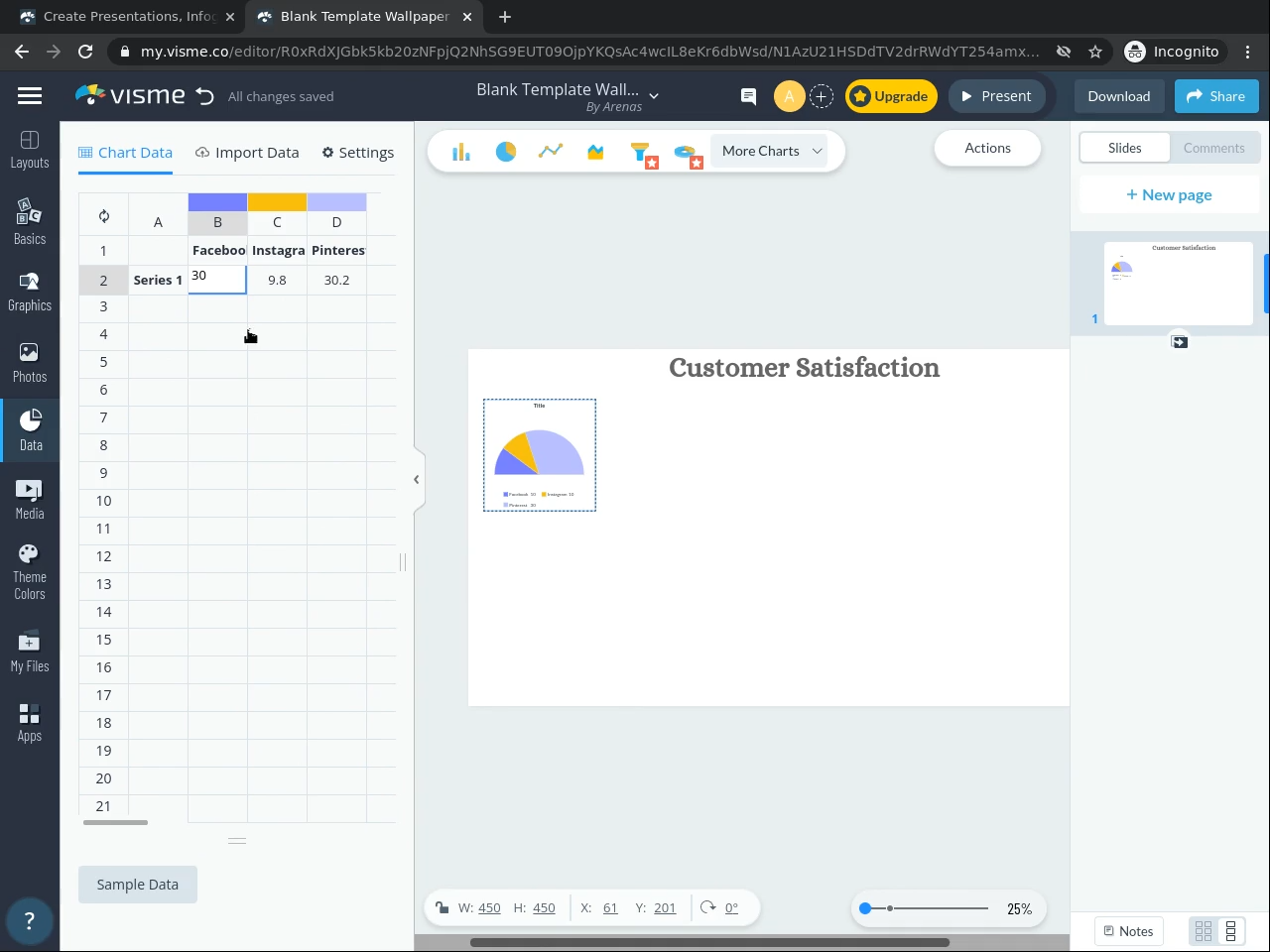
Task: Toggle the aspect ratio lock icon
Action: coord(442,907)
